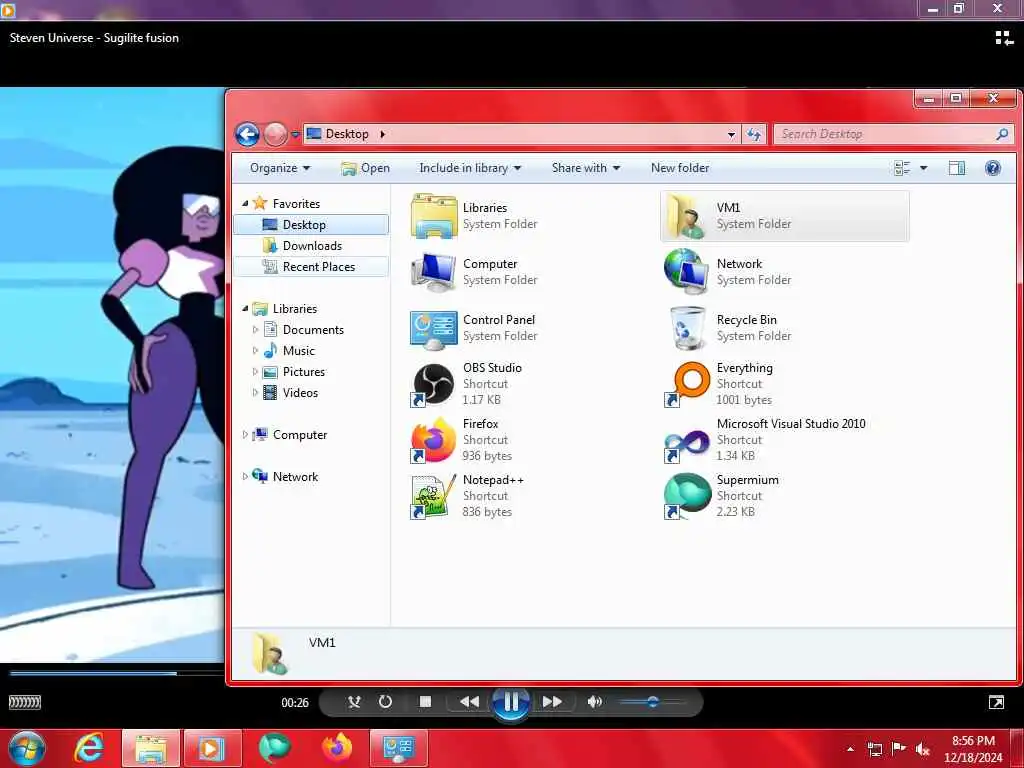Collapse the Libraries tree group
This screenshot has width=1024, height=768.
coord(245,308)
